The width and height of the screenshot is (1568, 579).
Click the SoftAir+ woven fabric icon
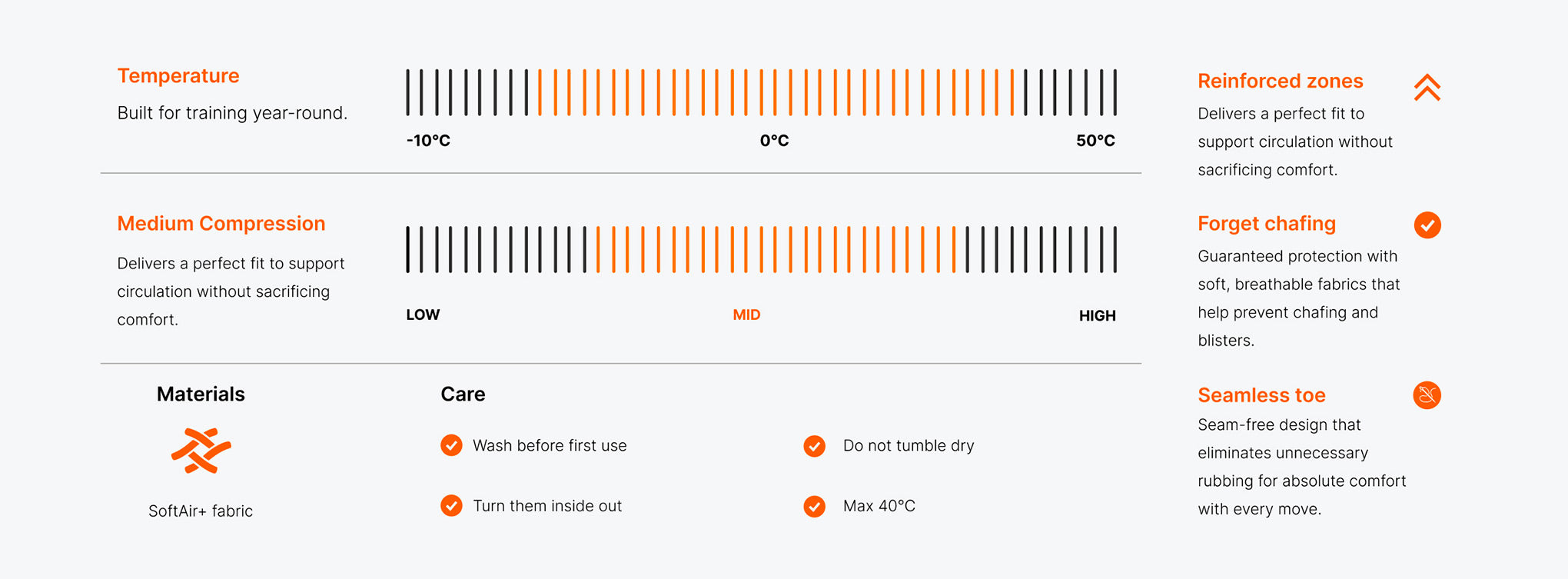[x=201, y=451]
